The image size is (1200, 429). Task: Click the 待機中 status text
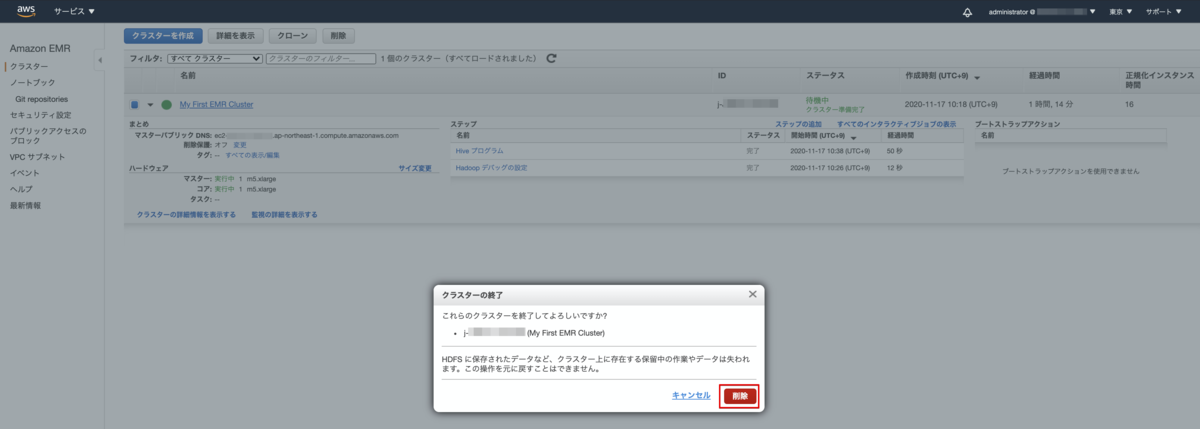817,100
